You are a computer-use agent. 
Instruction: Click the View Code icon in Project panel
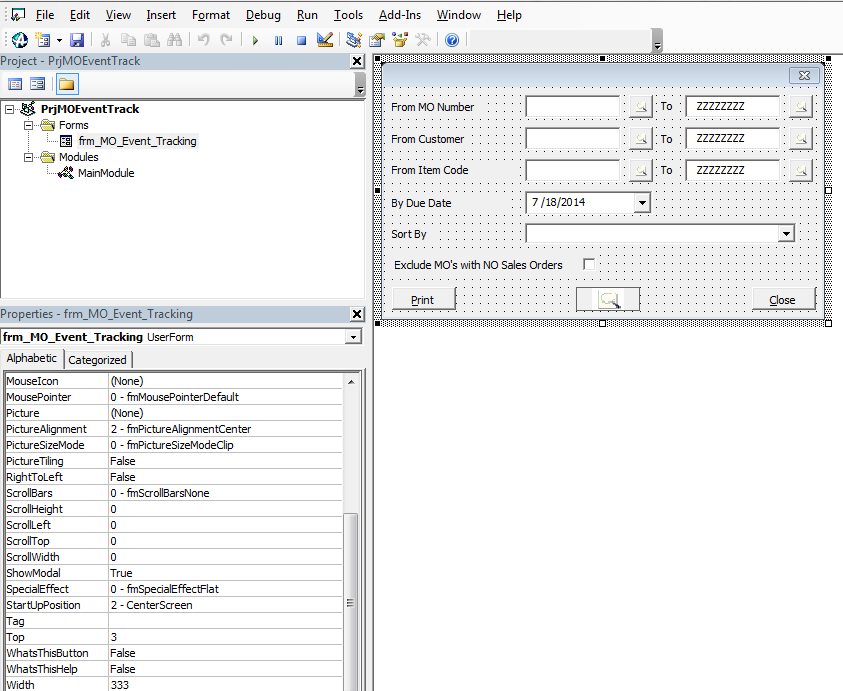(15, 84)
